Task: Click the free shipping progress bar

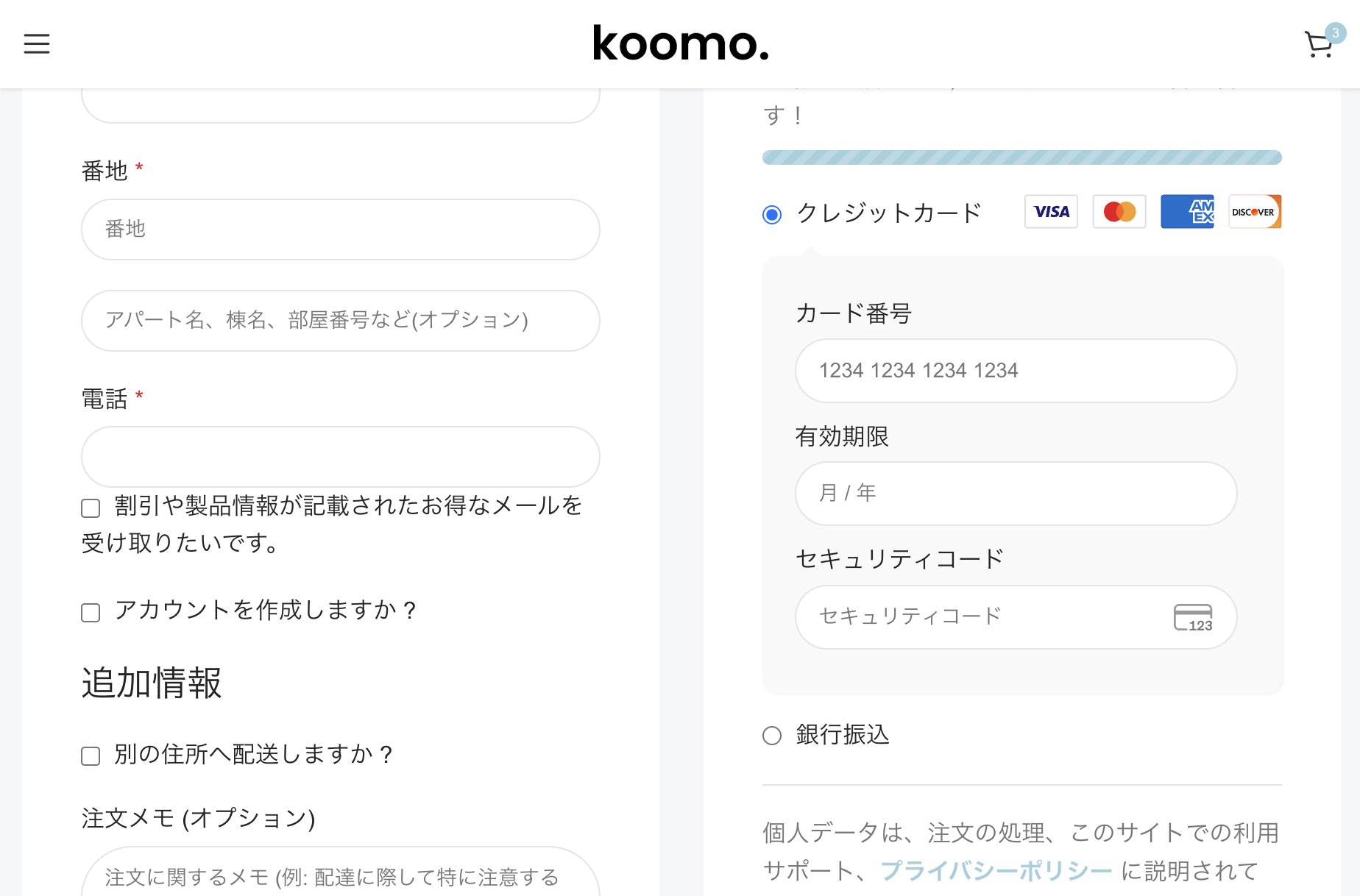Action: 1022,157
